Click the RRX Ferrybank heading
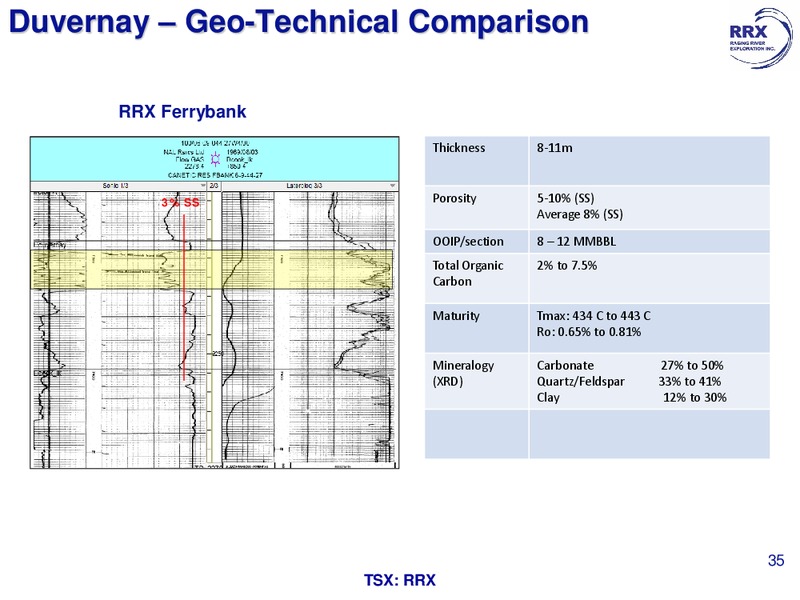Screen dimensions: 800x600 (182, 111)
